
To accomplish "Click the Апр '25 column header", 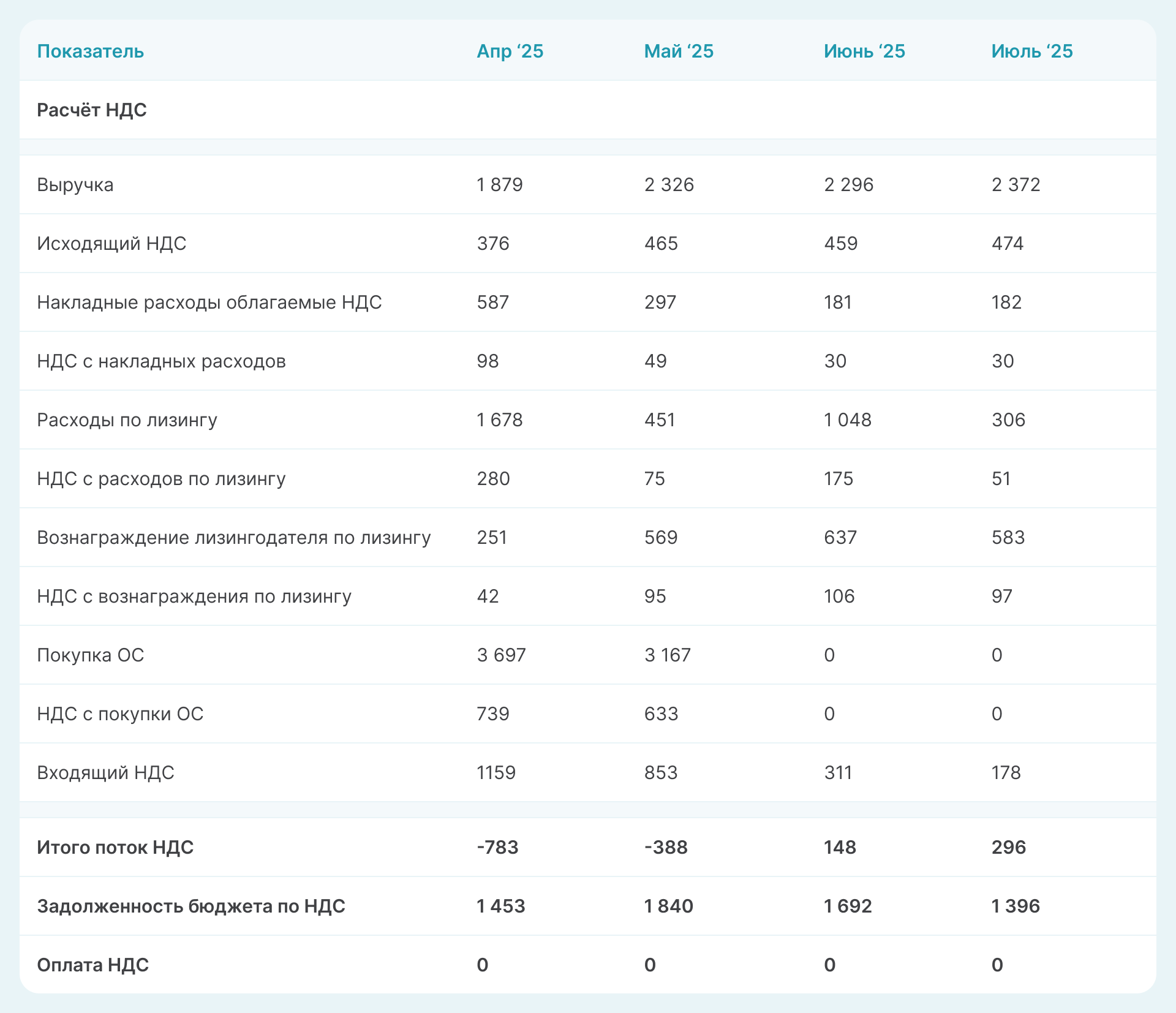I will pyautogui.click(x=510, y=51).
